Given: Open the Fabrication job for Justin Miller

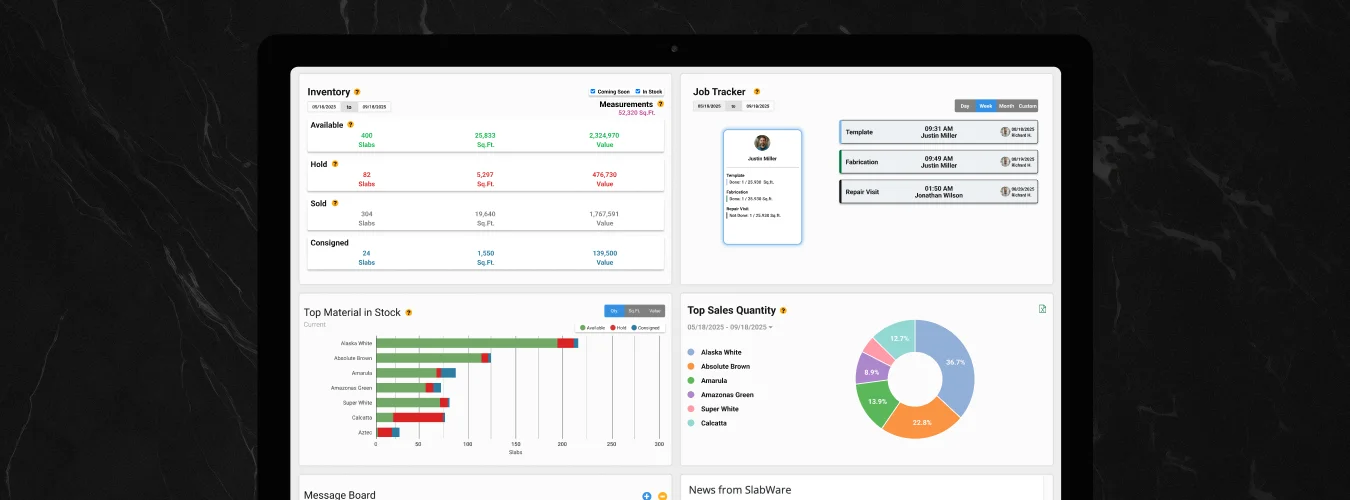Looking at the screenshot, I should click(939, 161).
